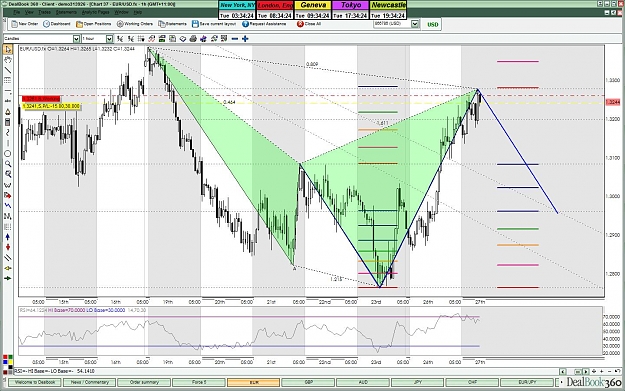
Task: Click the red current price tag on axis
Action: point(613,102)
